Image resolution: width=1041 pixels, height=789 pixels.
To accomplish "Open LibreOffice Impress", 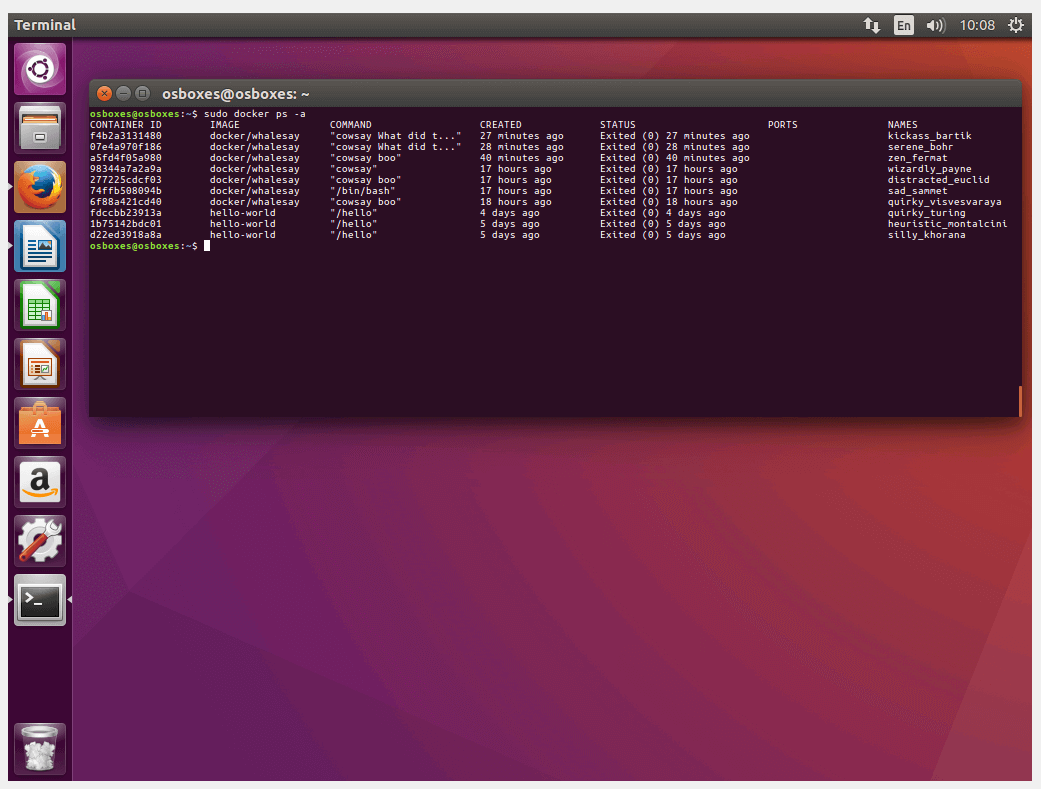I will pos(39,363).
